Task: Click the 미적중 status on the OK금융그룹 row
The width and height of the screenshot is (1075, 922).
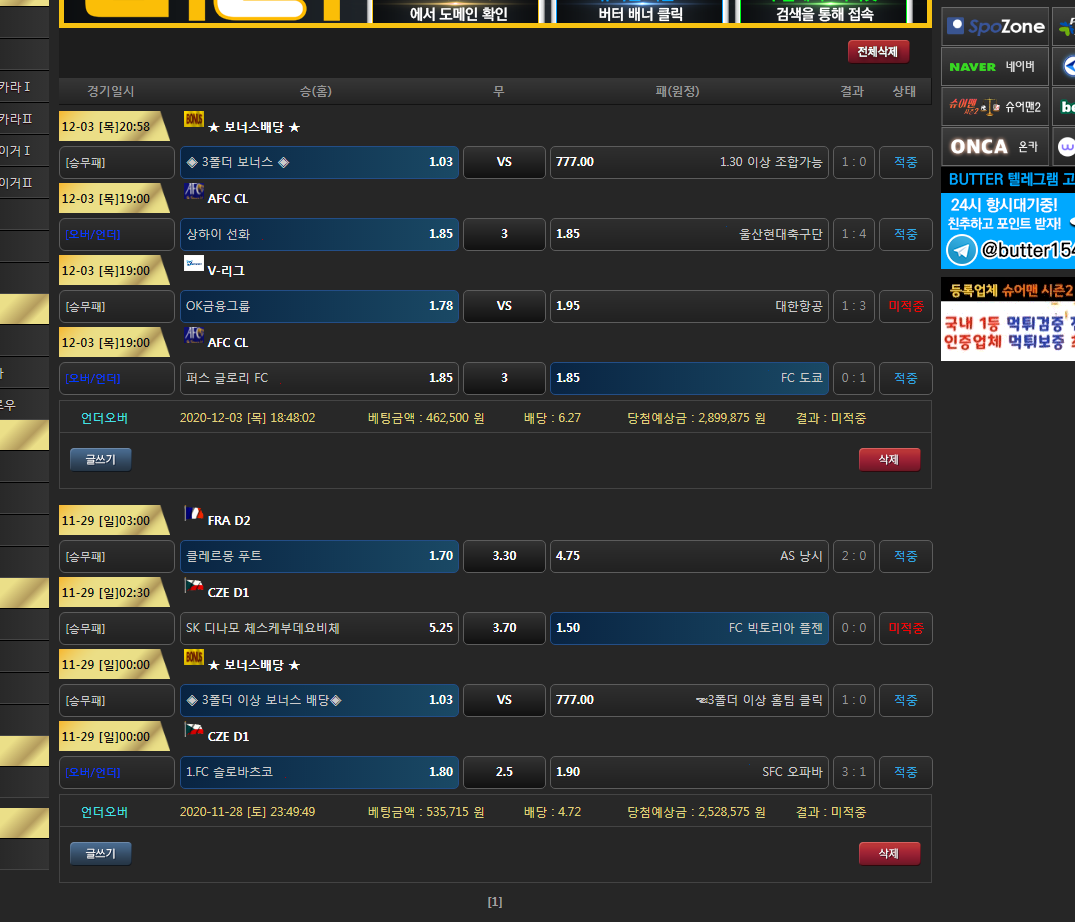Action: point(905,306)
